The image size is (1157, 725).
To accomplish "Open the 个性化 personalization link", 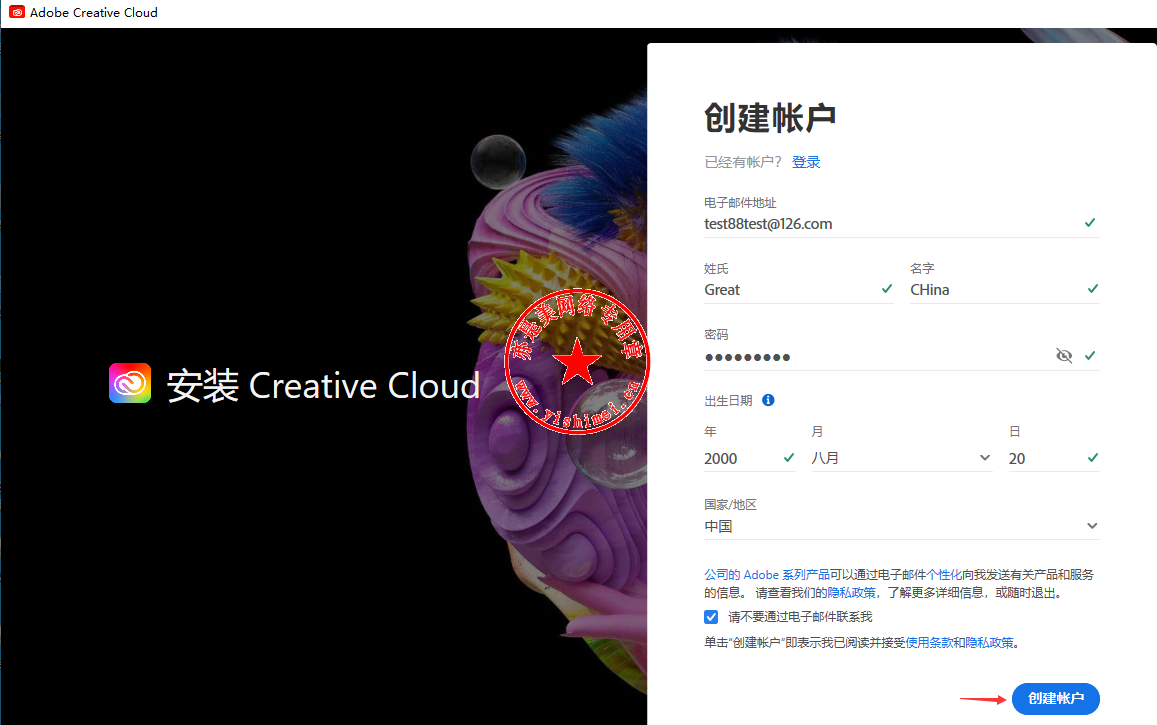I will point(944,575).
